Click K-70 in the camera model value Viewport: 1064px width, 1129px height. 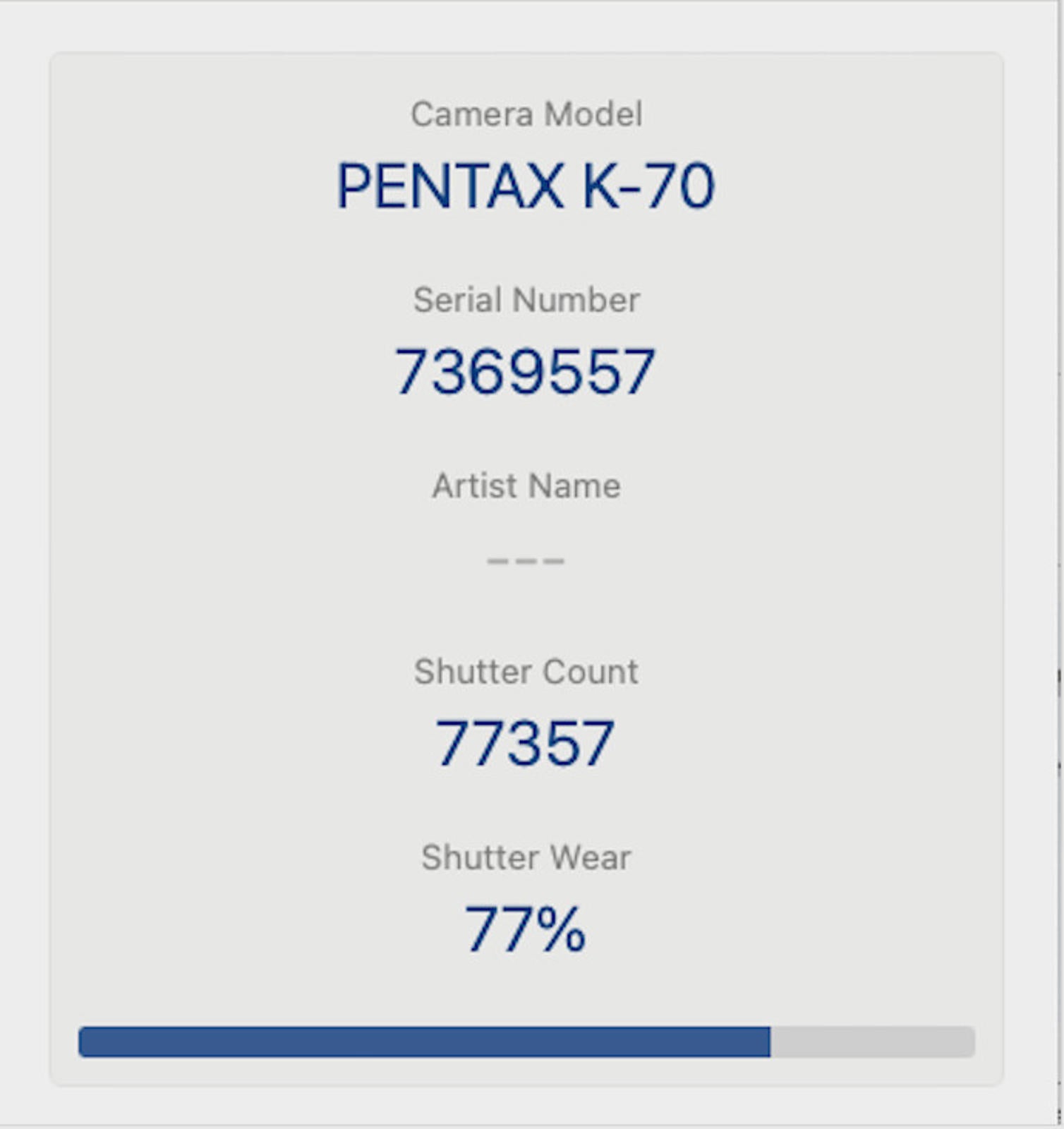648,186
